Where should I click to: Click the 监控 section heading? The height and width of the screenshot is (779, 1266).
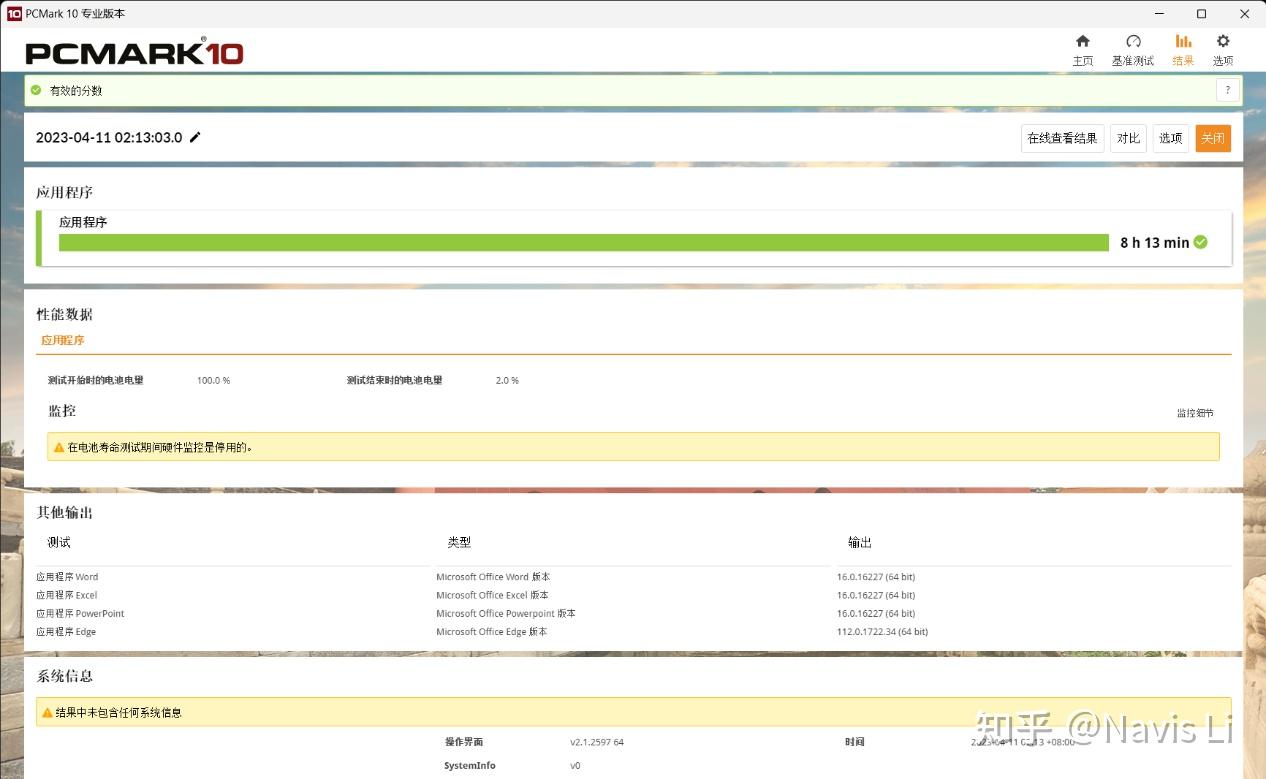(62, 411)
